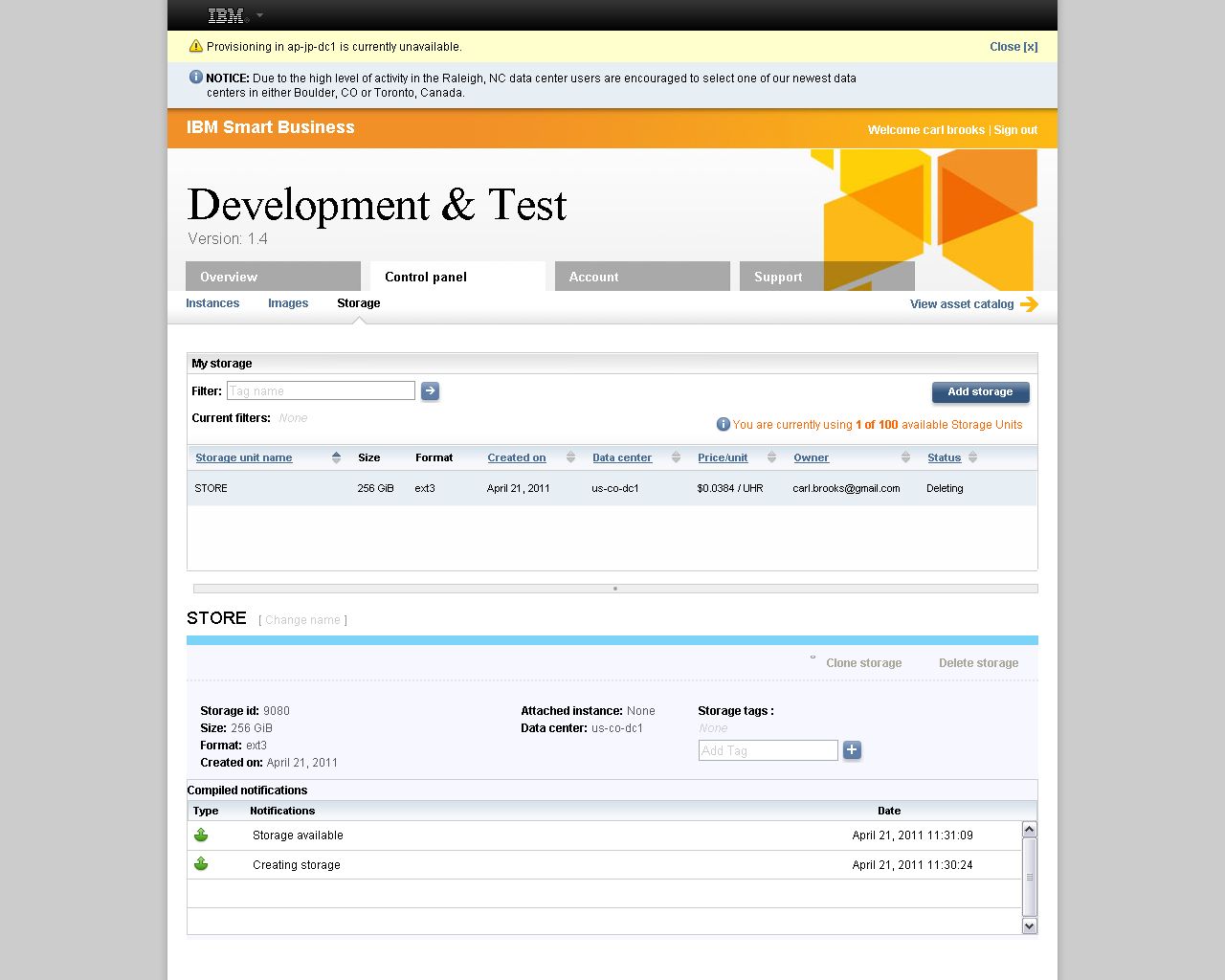This screenshot has height=980, width=1225.
Task: Apply the filter with the arrow button
Action: click(431, 390)
